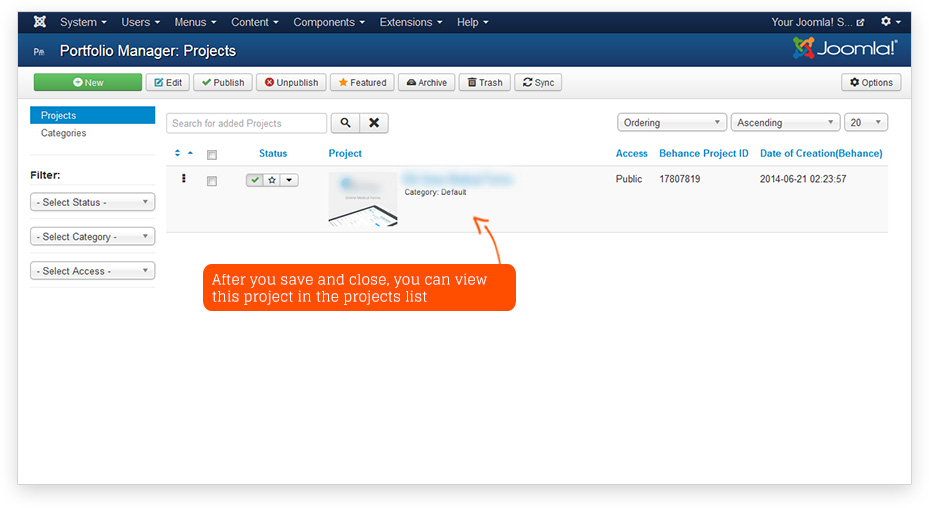
Task: Click the ordering sort arrows column header
Action: [183, 153]
